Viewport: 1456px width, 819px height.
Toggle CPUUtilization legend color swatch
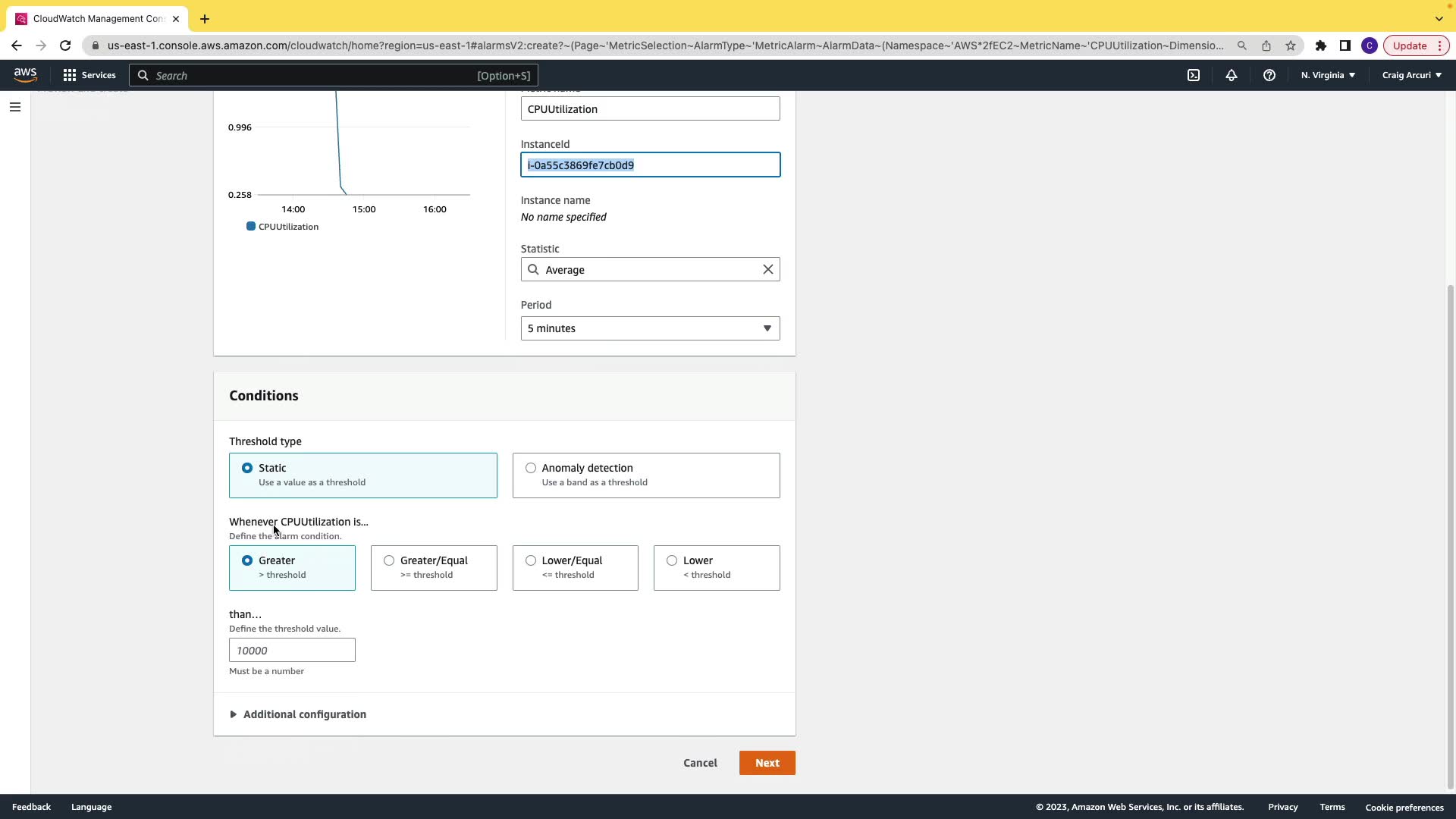pyautogui.click(x=251, y=226)
